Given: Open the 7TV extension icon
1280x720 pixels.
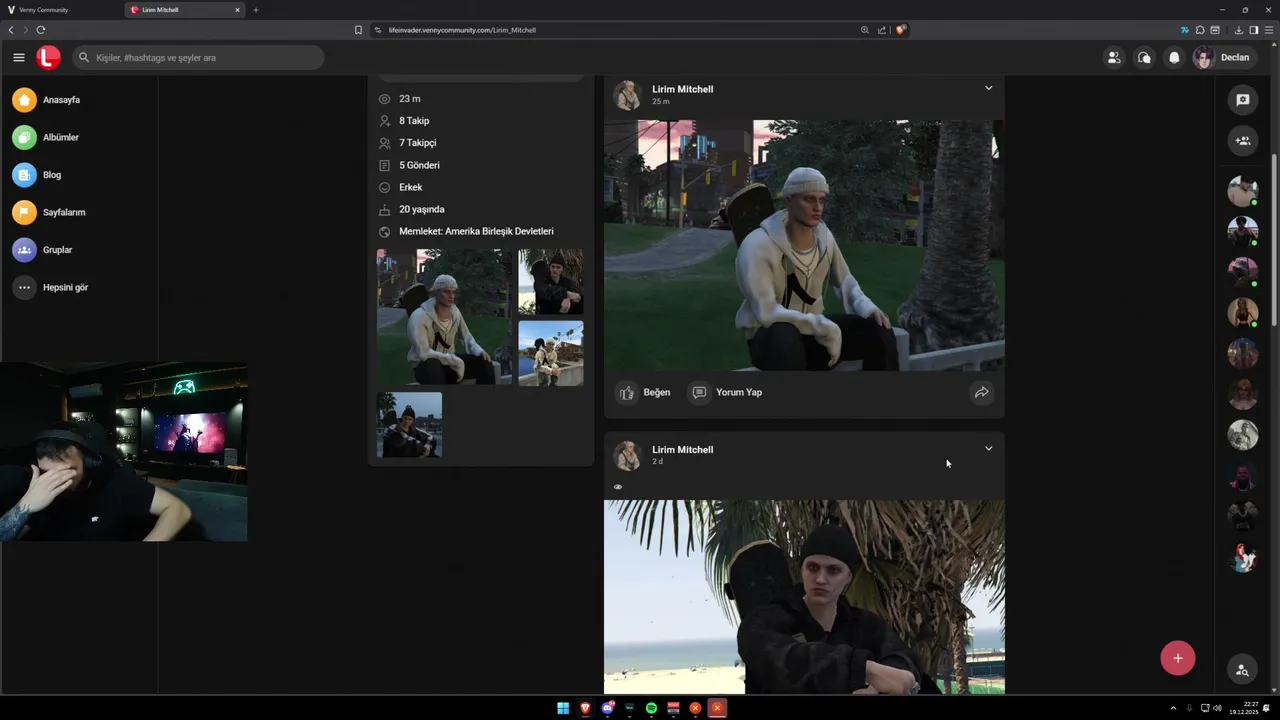Looking at the screenshot, I should (x=1185, y=30).
